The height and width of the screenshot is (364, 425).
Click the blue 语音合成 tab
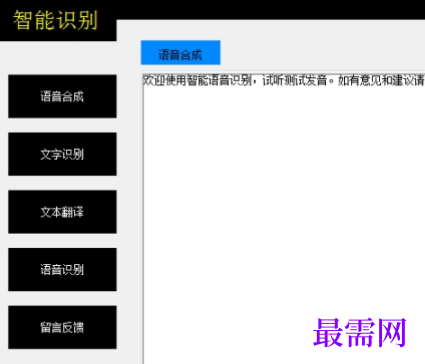tap(180, 53)
